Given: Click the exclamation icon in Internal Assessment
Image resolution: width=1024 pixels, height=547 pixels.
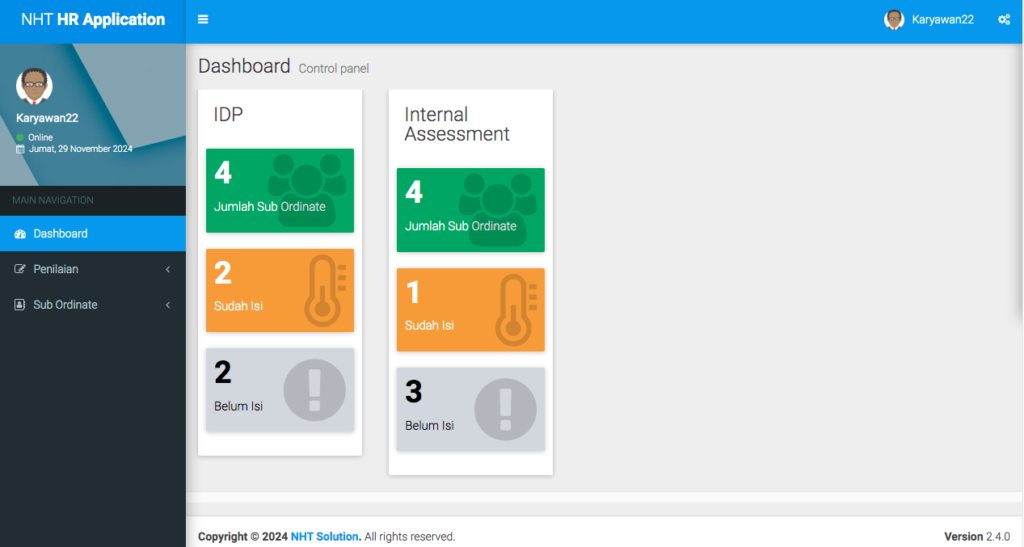Looking at the screenshot, I should [x=504, y=409].
